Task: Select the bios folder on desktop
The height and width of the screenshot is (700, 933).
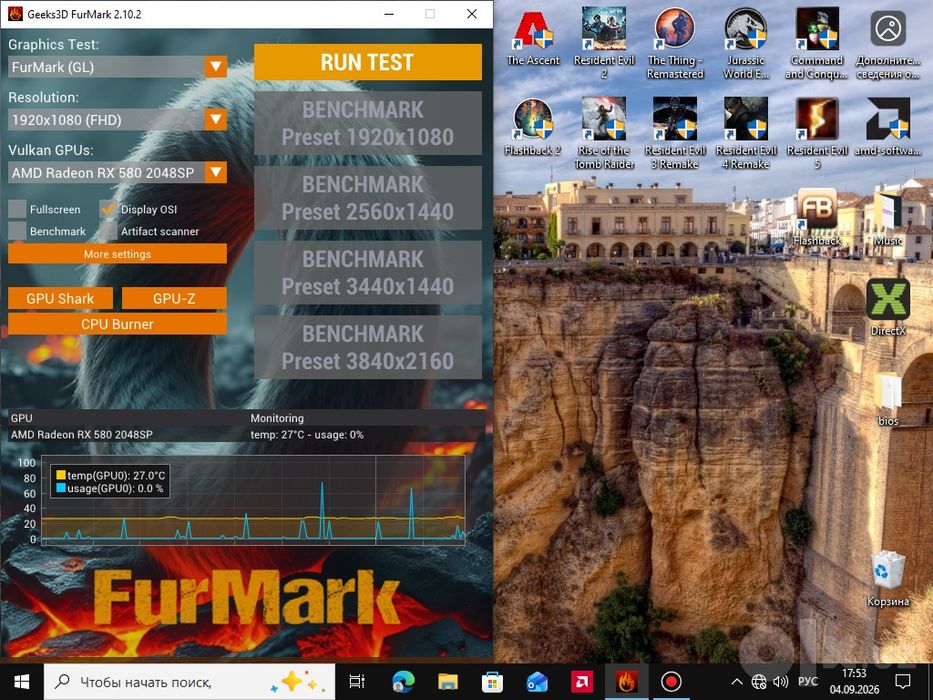Action: click(x=888, y=398)
